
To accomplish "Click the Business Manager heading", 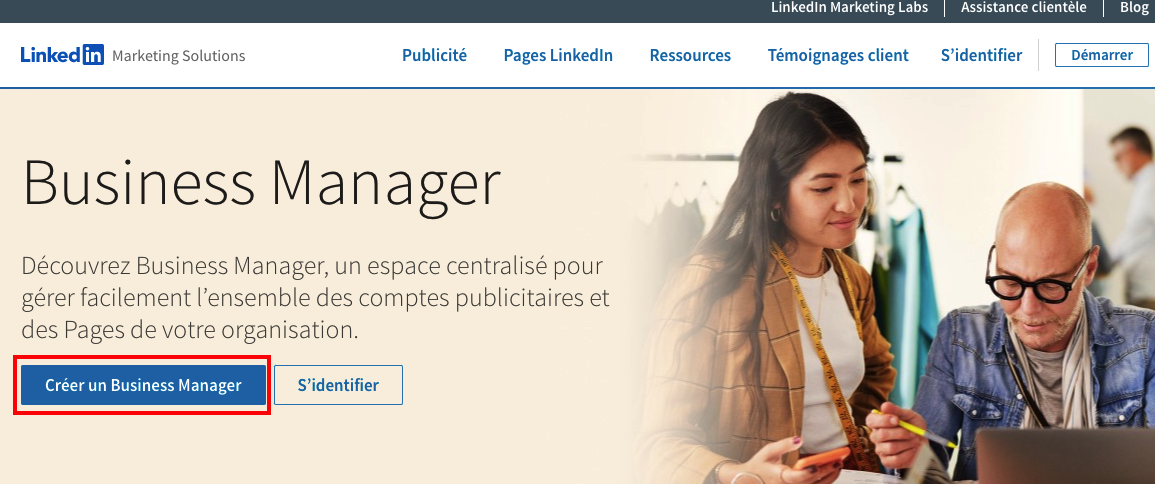I will (x=261, y=181).
